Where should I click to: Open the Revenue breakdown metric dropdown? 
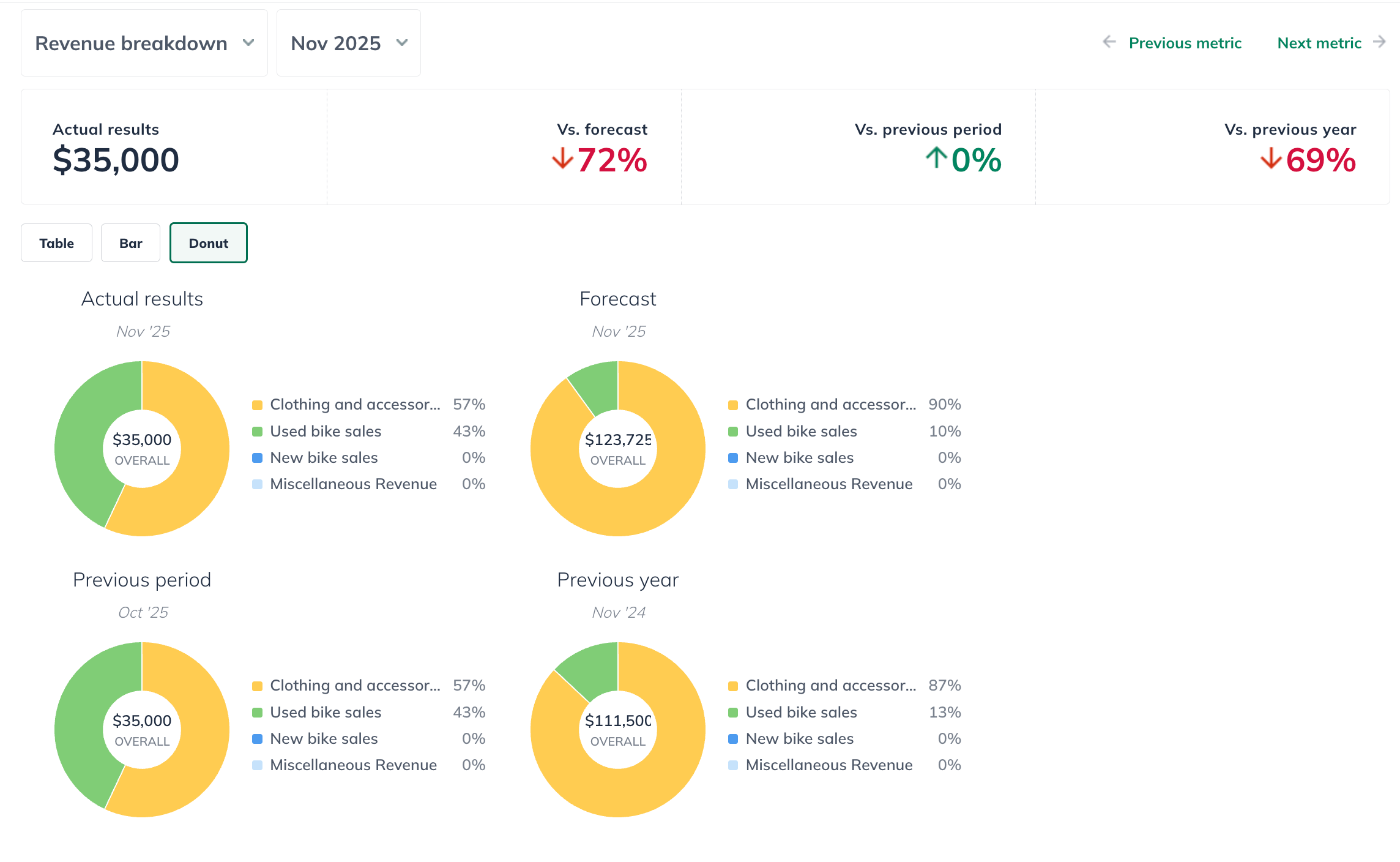point(144,43)
